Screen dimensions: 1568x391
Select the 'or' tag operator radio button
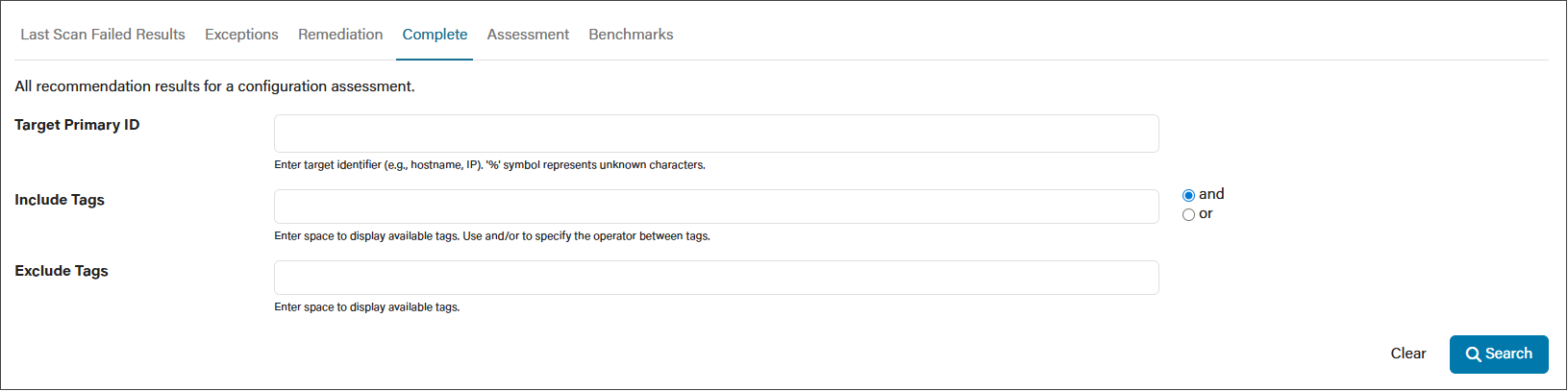(1188, 215)
